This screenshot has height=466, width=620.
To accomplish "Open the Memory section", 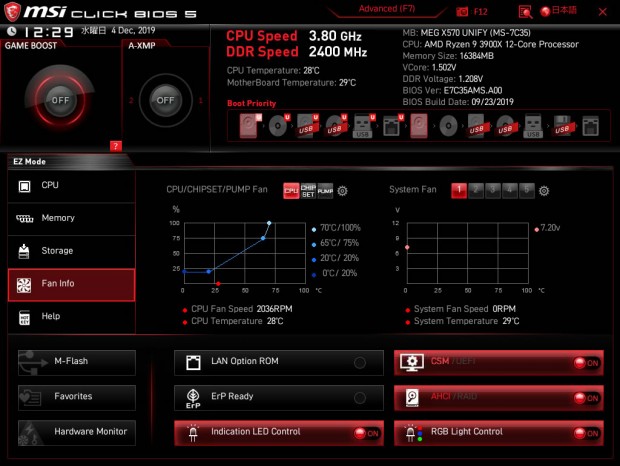I will tap(72, 218).
